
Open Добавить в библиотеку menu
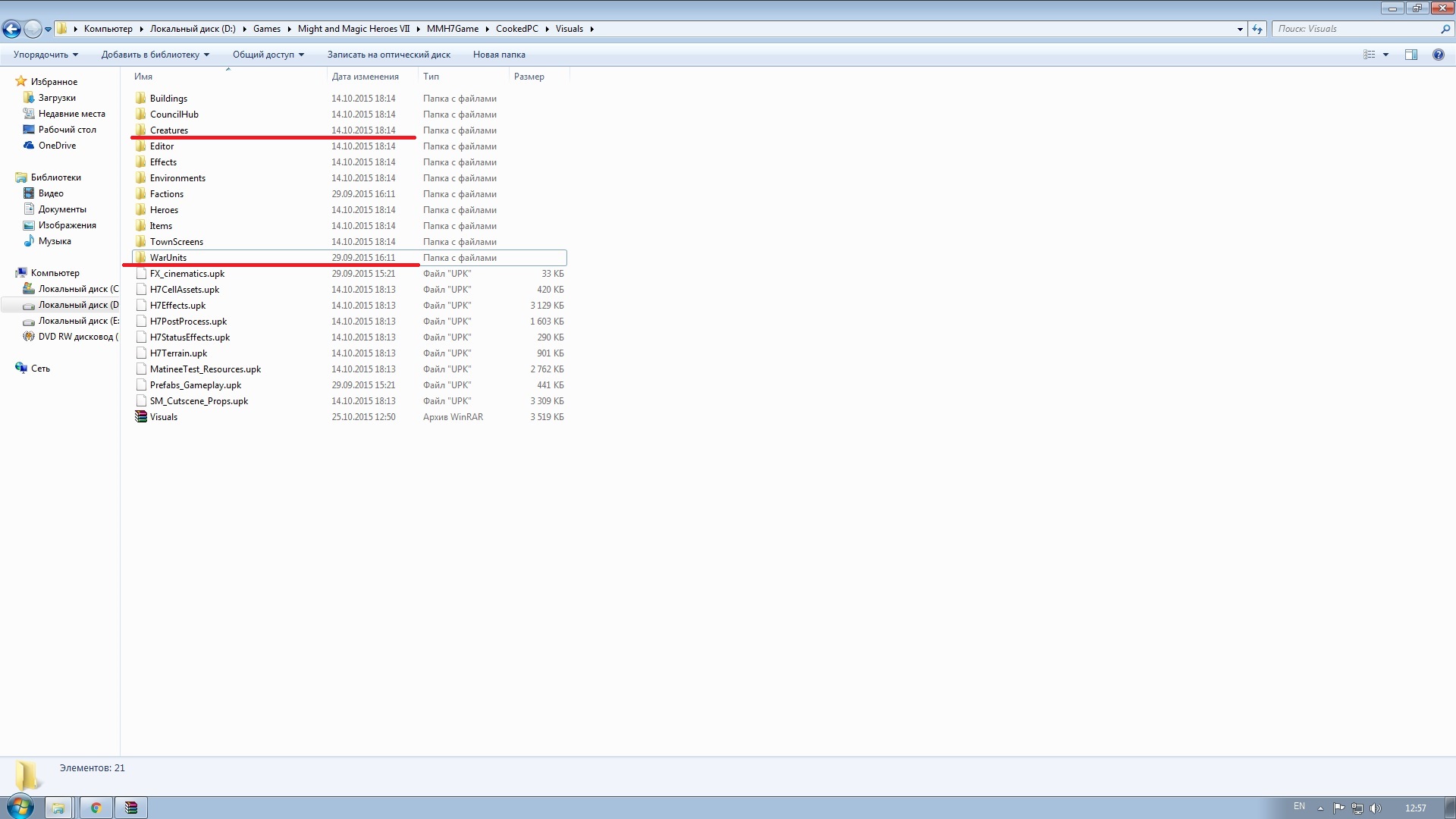point(155,55)
